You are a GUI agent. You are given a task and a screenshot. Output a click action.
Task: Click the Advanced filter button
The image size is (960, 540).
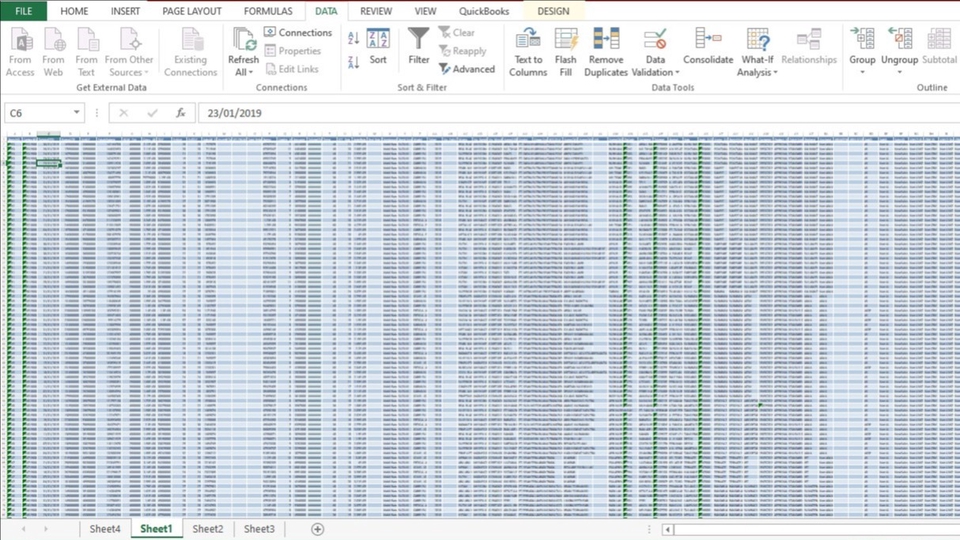click(467, 69)
